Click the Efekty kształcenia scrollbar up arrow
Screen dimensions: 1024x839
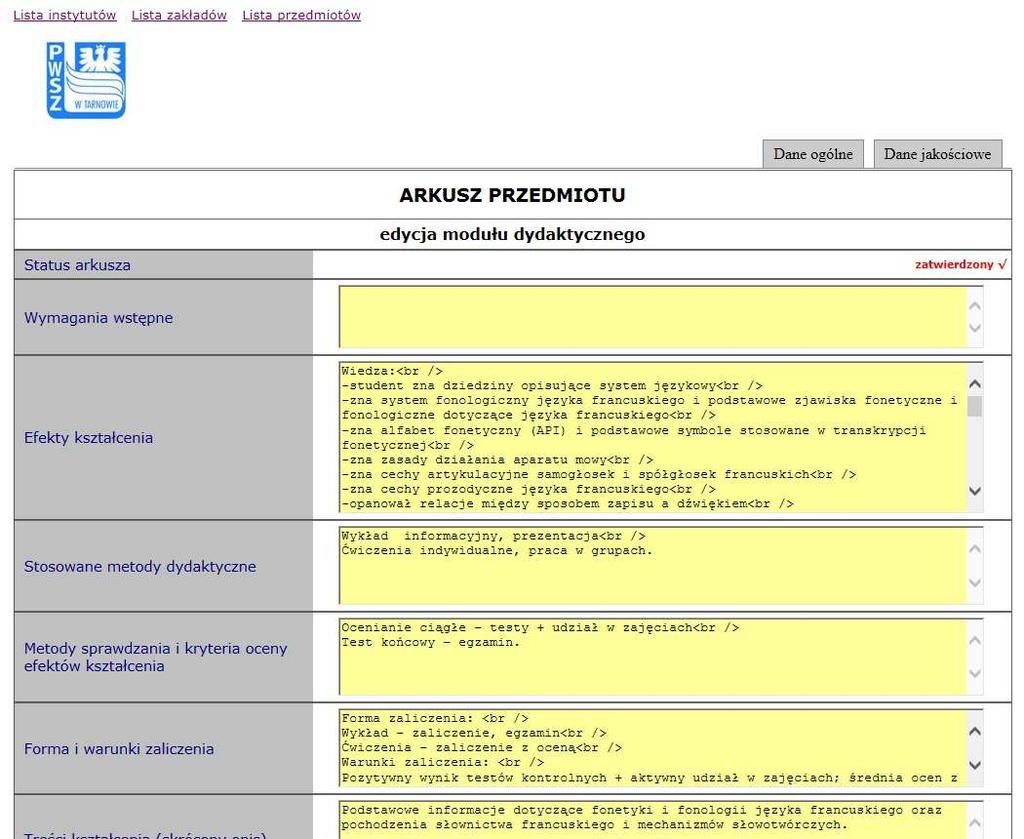pos(974,384)
